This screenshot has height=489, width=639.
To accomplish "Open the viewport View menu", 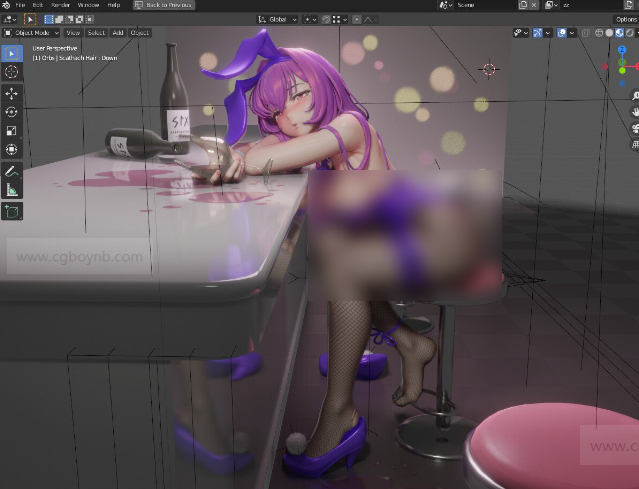I will [73, 33].
